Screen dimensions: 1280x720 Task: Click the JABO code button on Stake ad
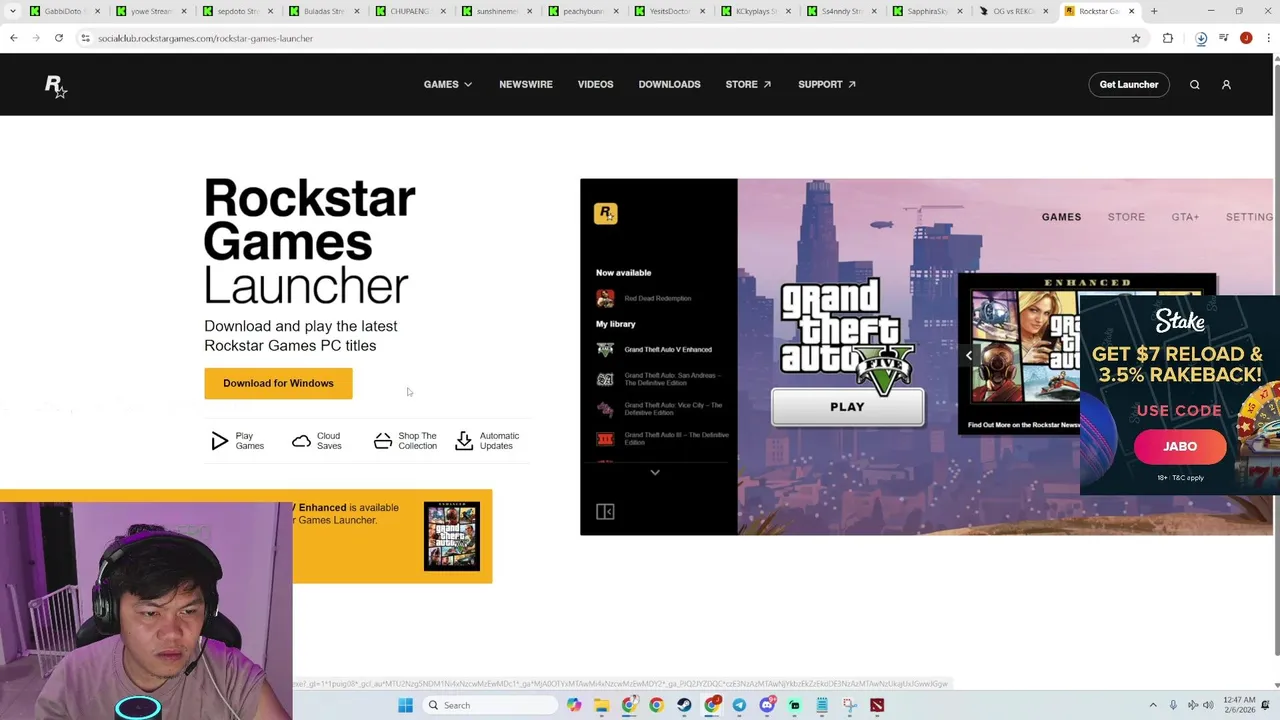(x=1180, y=447)
